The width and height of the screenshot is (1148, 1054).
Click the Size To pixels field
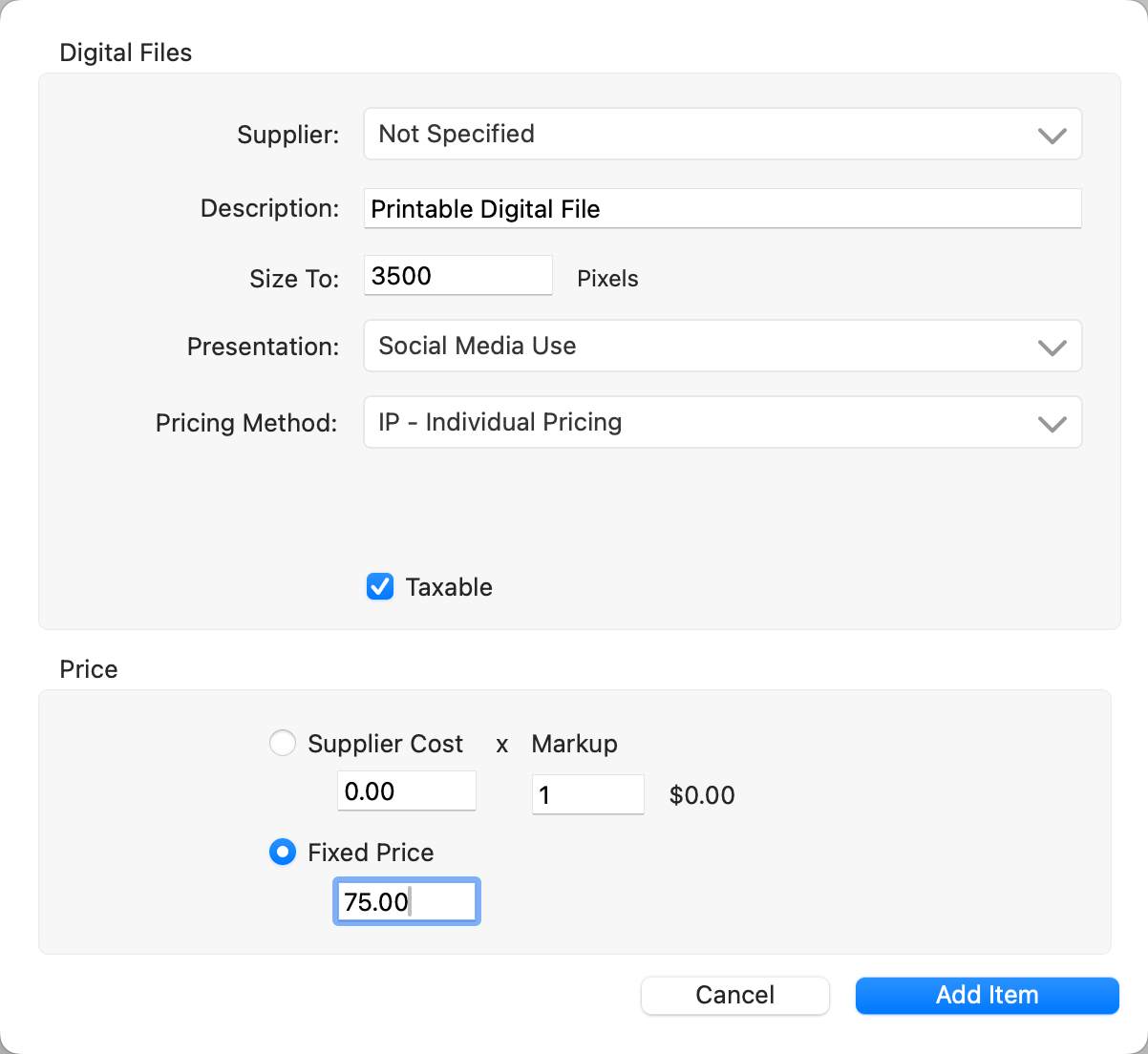coord(457,276)
